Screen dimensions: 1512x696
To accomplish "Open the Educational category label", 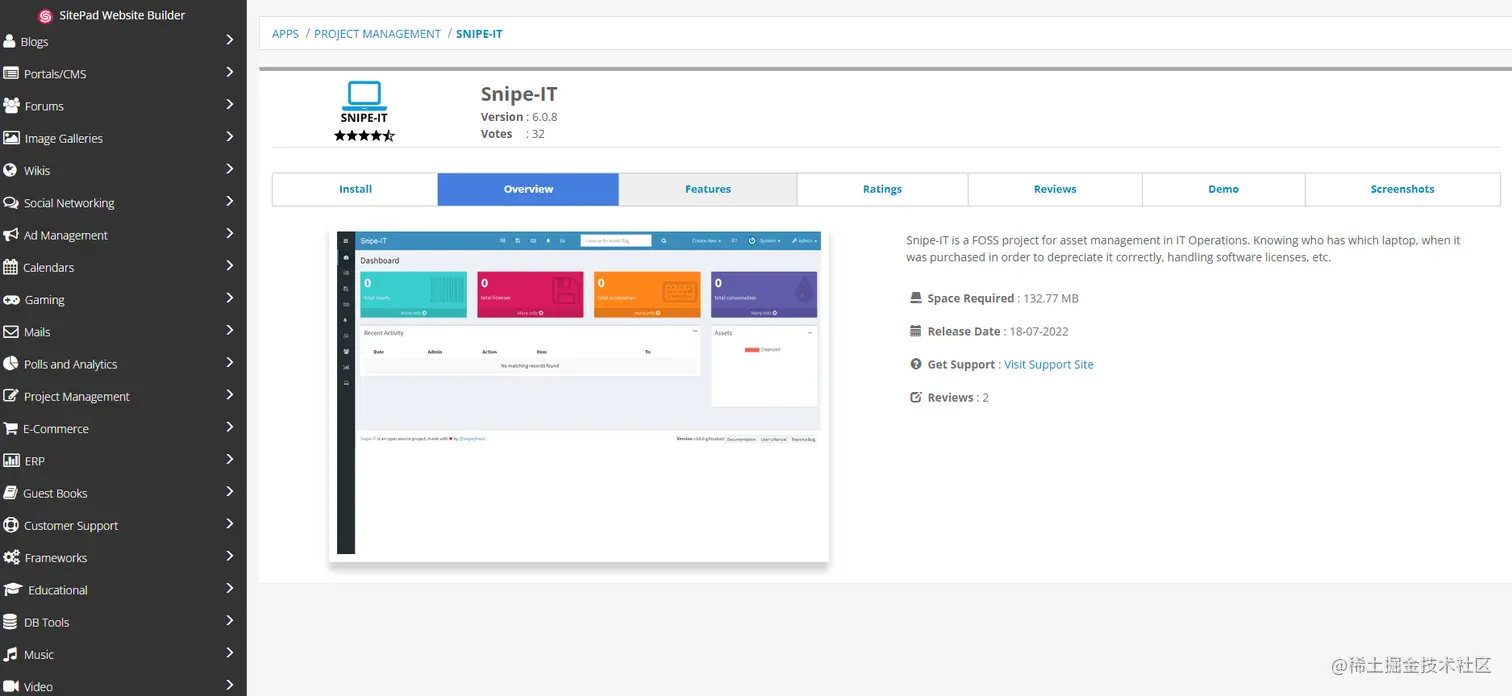I will pos(58,590).
